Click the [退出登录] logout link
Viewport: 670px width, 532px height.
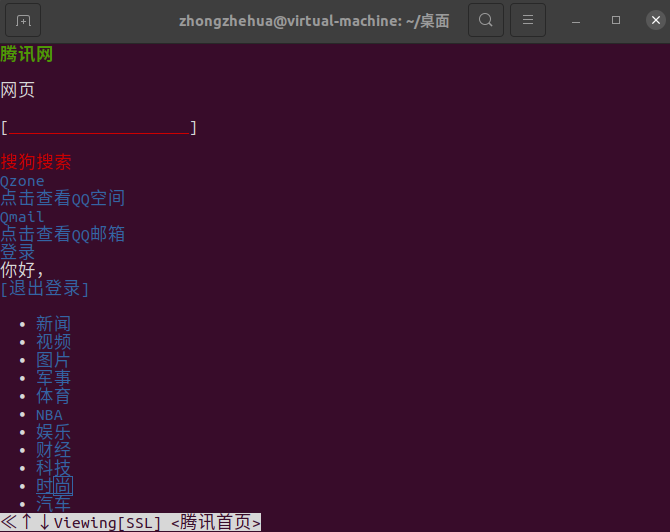pyautogui.click(x=44, y=288)
